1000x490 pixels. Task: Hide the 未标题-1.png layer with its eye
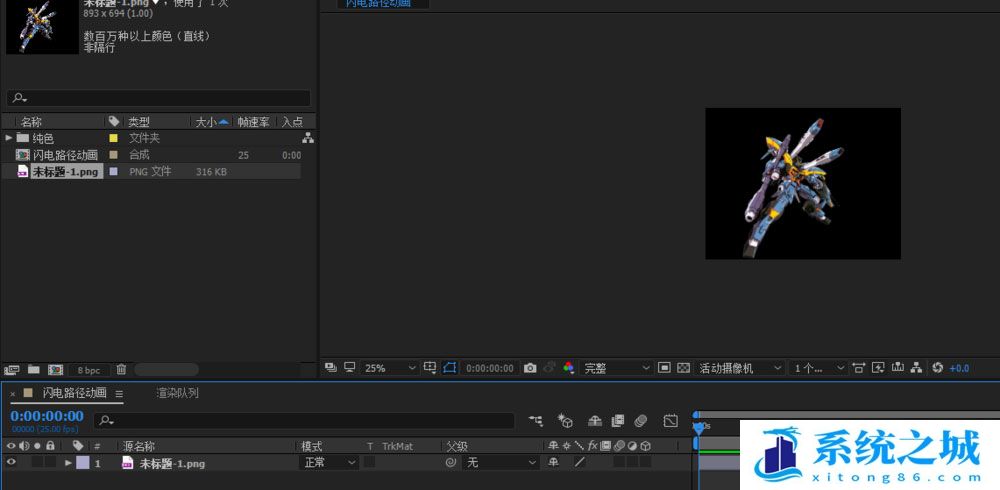[x=10, y=463]
